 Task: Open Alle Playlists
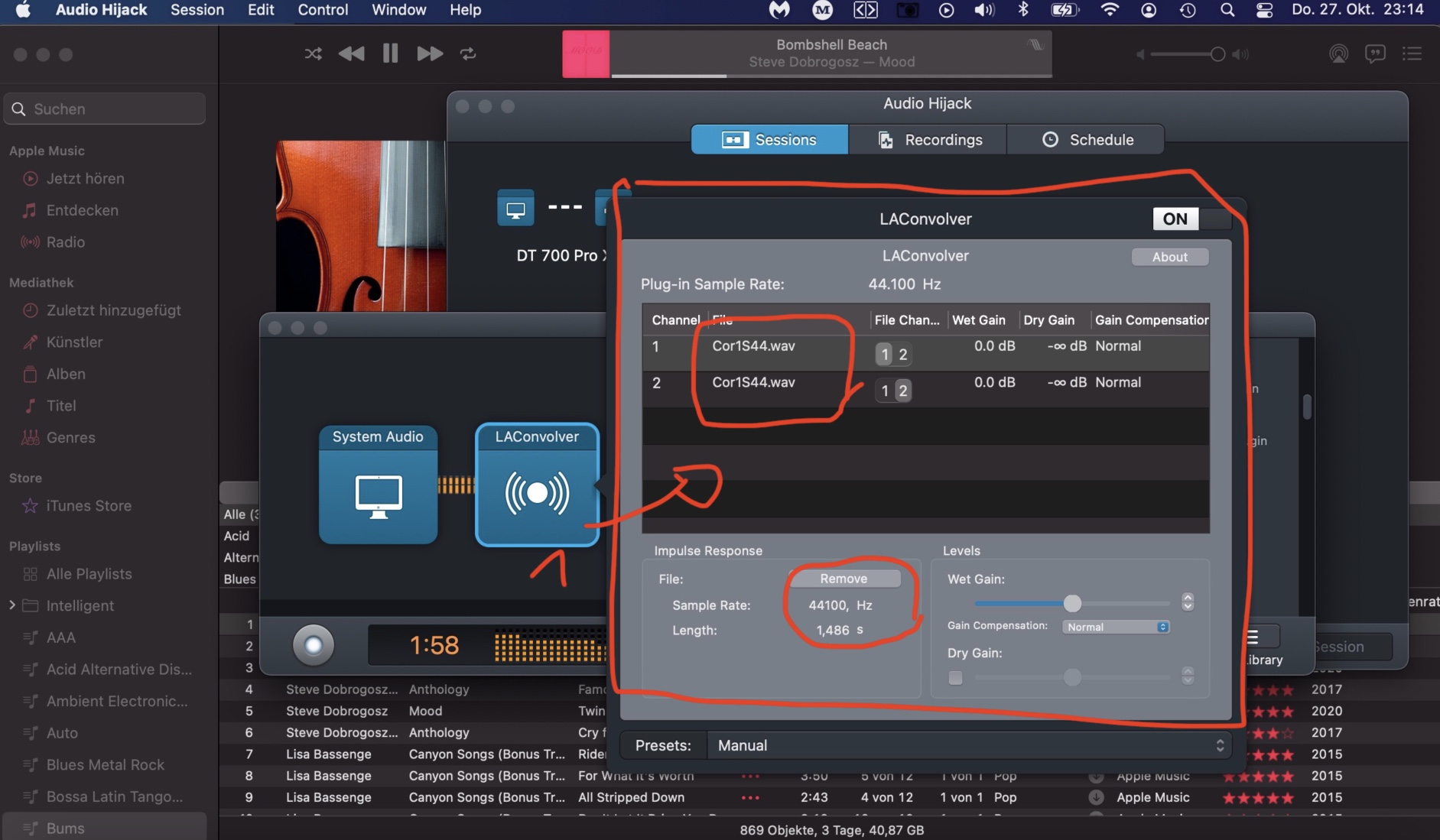coord(89,574)
